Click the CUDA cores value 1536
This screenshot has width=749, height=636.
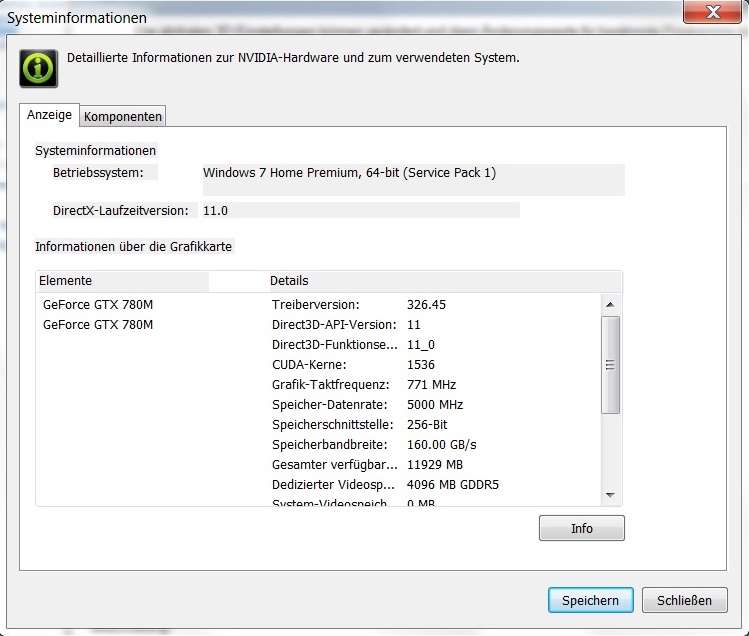coord(421,365)
